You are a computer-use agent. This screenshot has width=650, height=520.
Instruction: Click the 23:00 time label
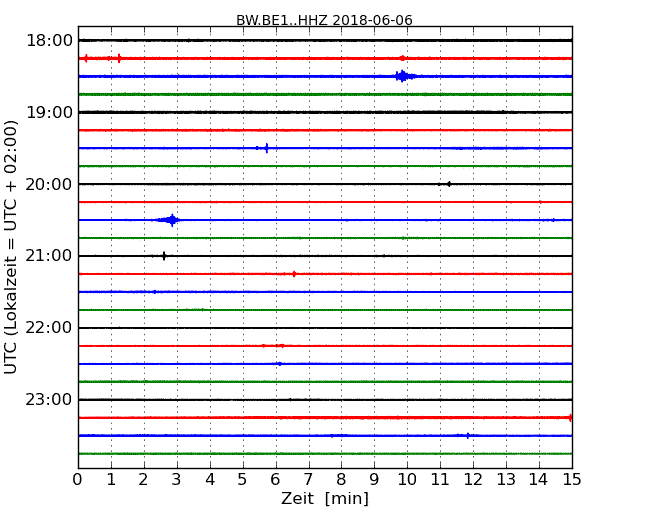tap(49, 400)
